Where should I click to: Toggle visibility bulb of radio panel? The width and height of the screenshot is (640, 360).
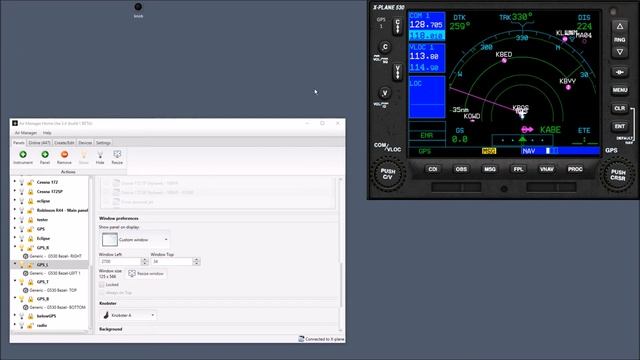click(x=22, y=325)
